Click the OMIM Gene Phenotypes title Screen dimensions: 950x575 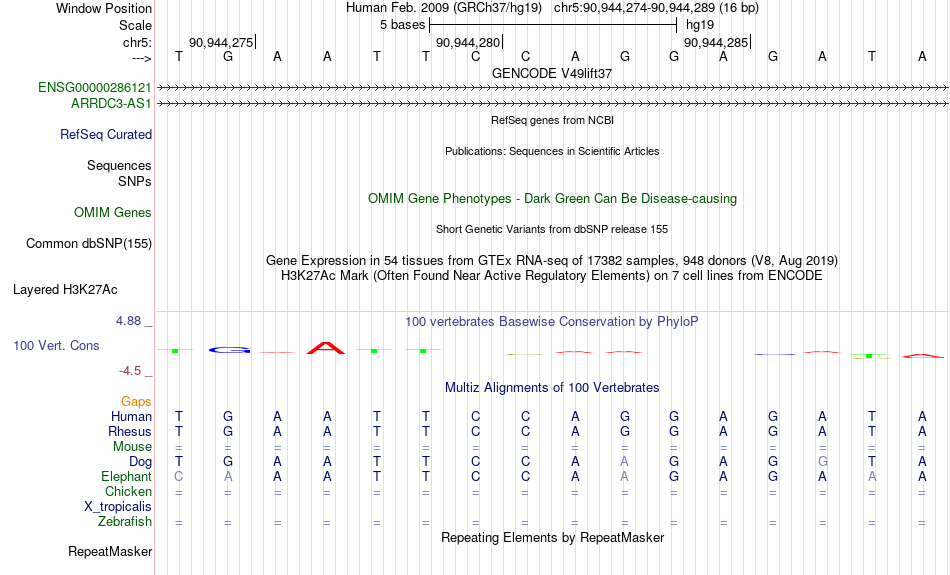point(552,199)
